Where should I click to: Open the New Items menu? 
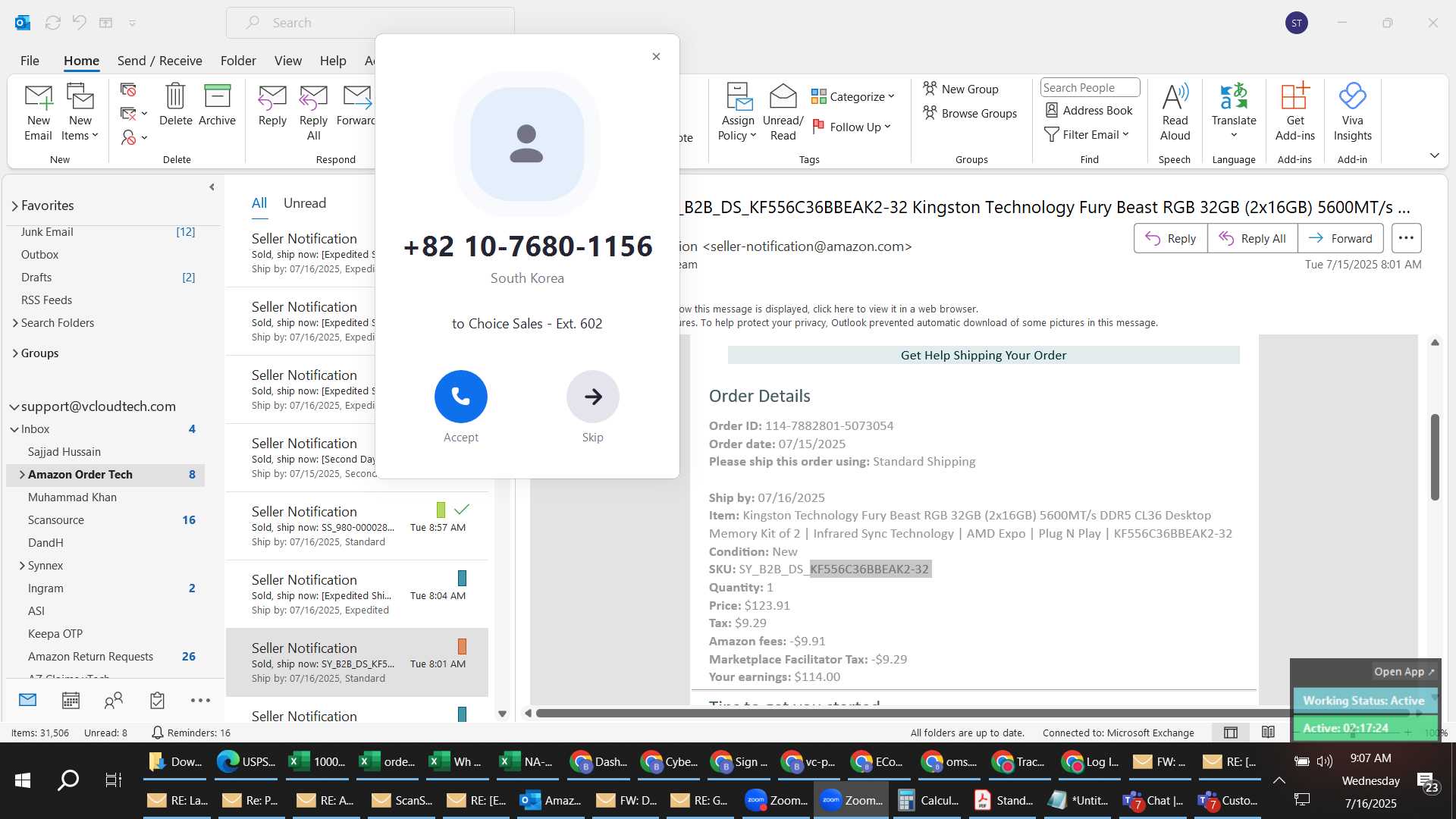[x=80, y=112]
